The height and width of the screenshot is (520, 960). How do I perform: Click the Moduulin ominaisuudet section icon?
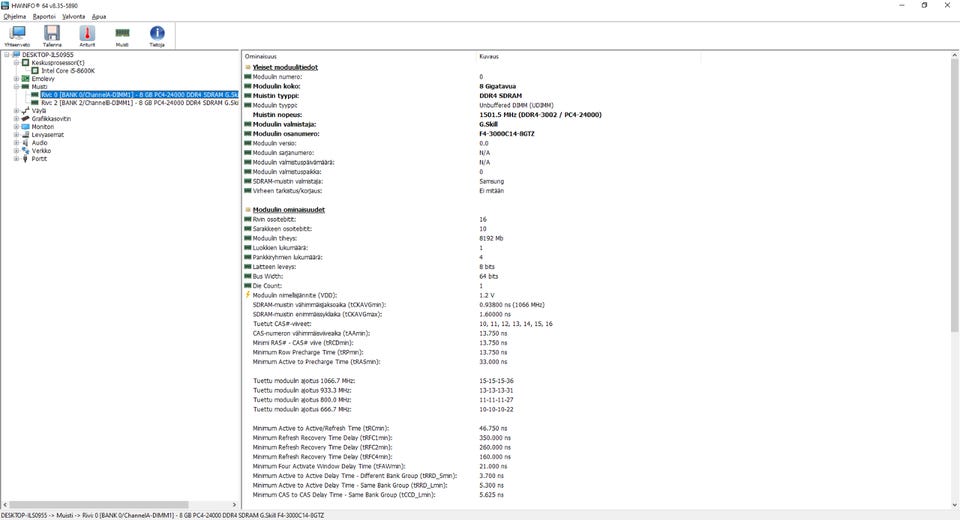(248, 209)
